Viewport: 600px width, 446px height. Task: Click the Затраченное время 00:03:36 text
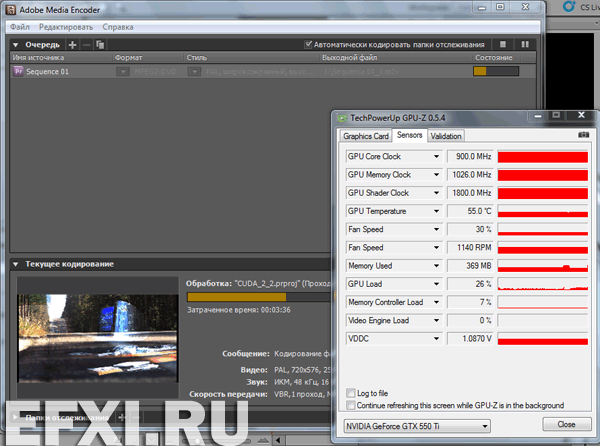pyautogui.click(x=239, y=310)
